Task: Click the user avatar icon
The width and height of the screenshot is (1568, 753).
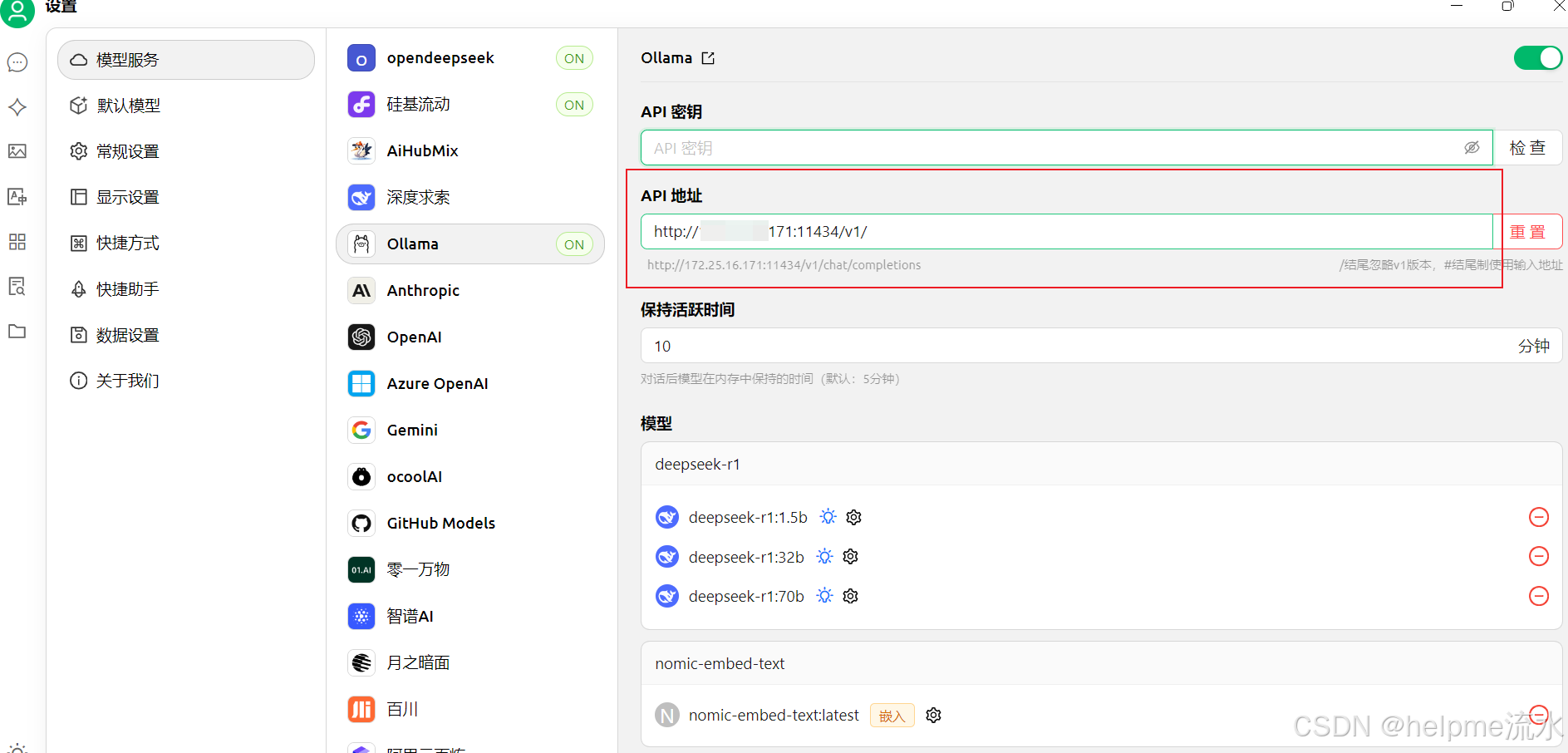Action: 17,12
